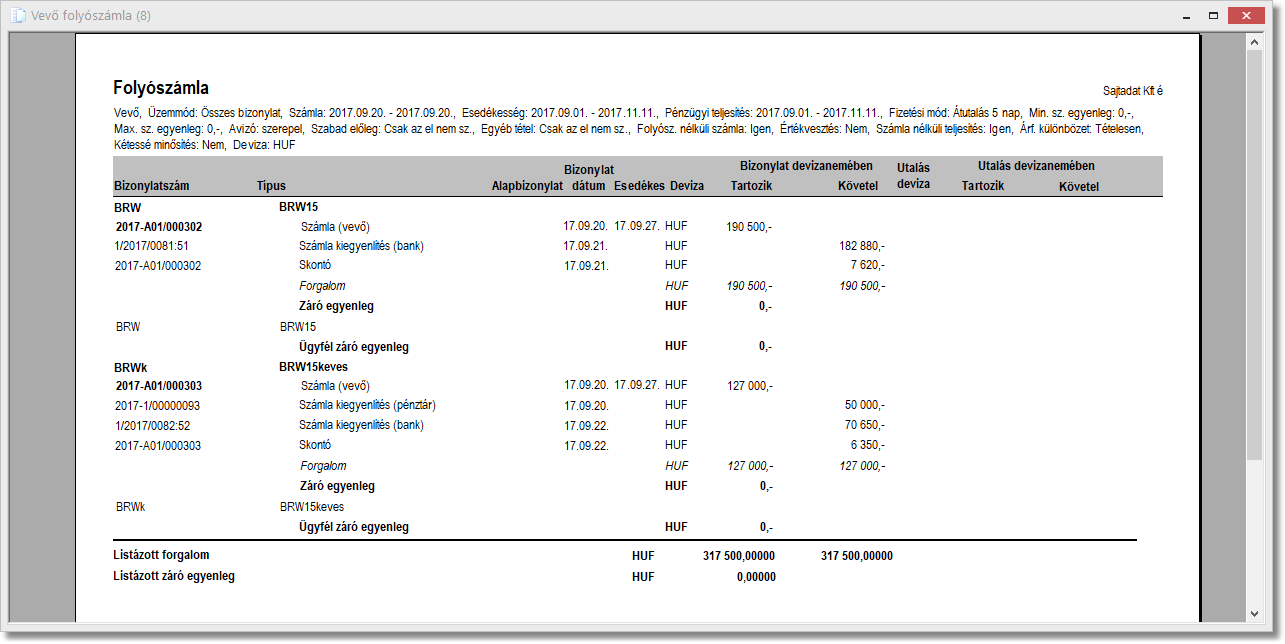Click date 17.09.21. in the 1/2017/0081:51 row
The width and height of the screenshot is (1285, 644).
(x=586, y=246)
